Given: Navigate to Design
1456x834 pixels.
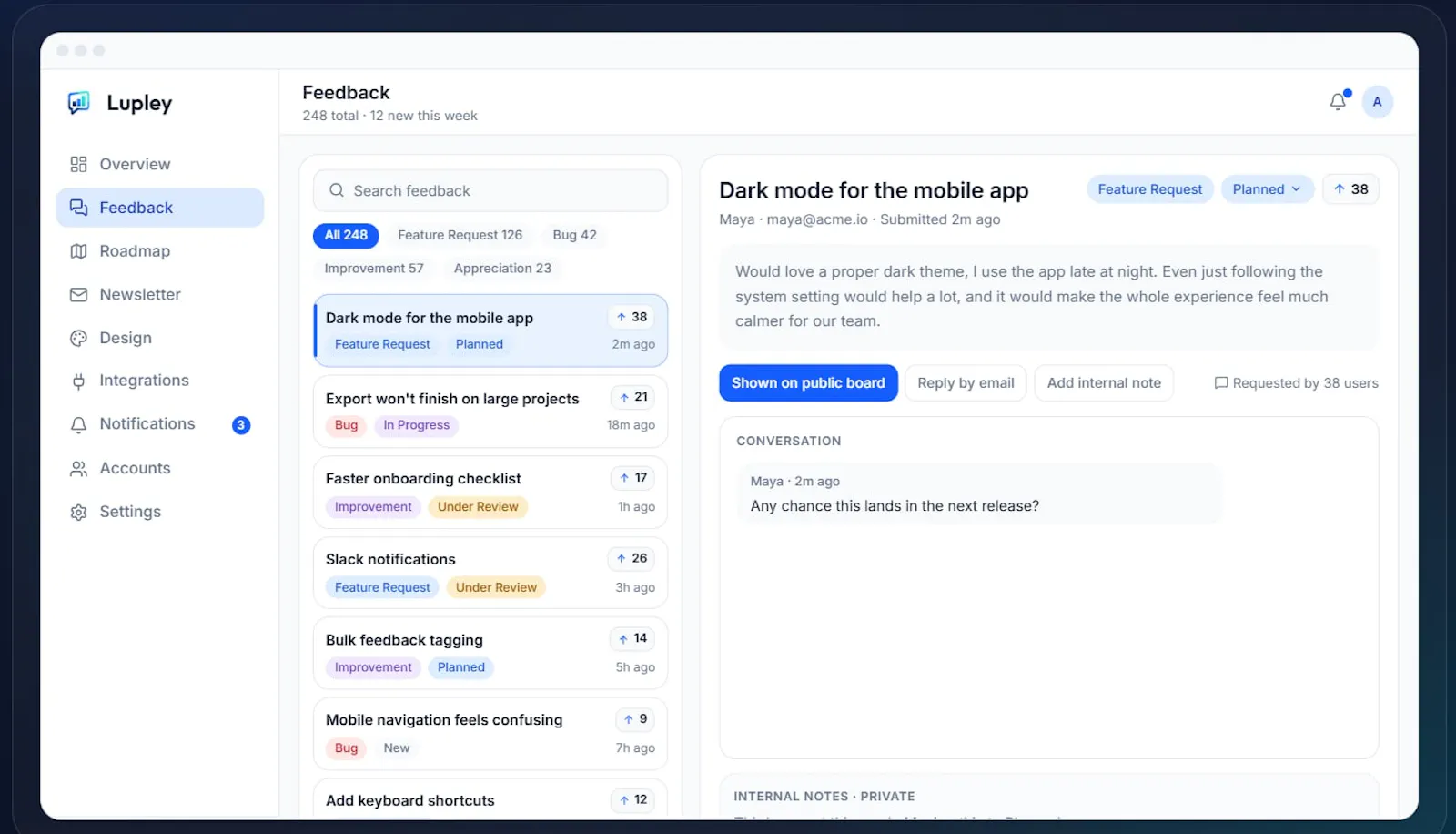Looking at the screenshot, I should [x=160, y=338].
